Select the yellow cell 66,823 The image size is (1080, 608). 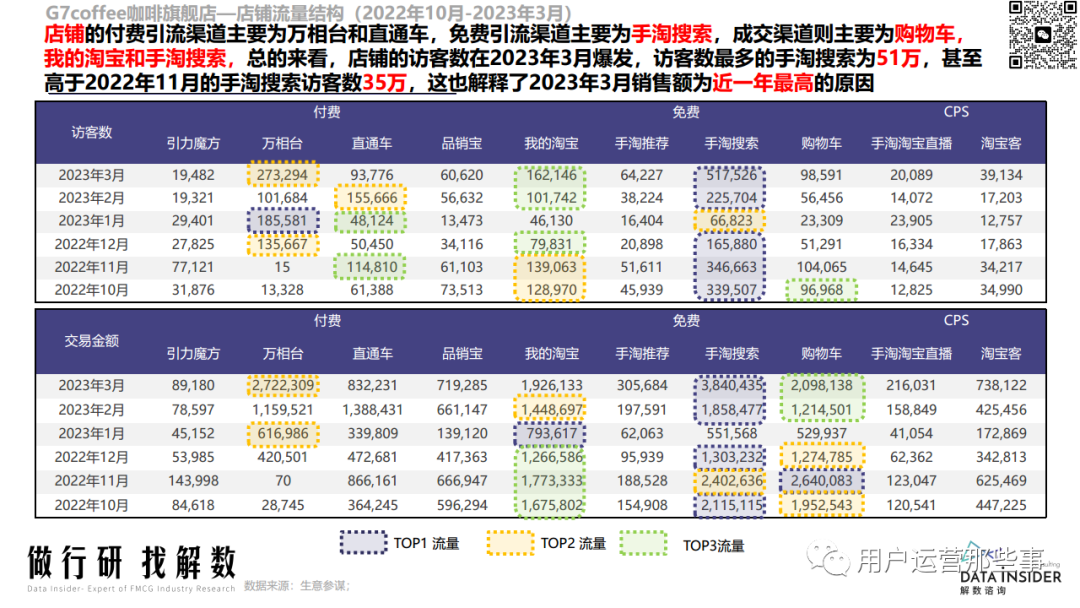(x=731, y=221)
